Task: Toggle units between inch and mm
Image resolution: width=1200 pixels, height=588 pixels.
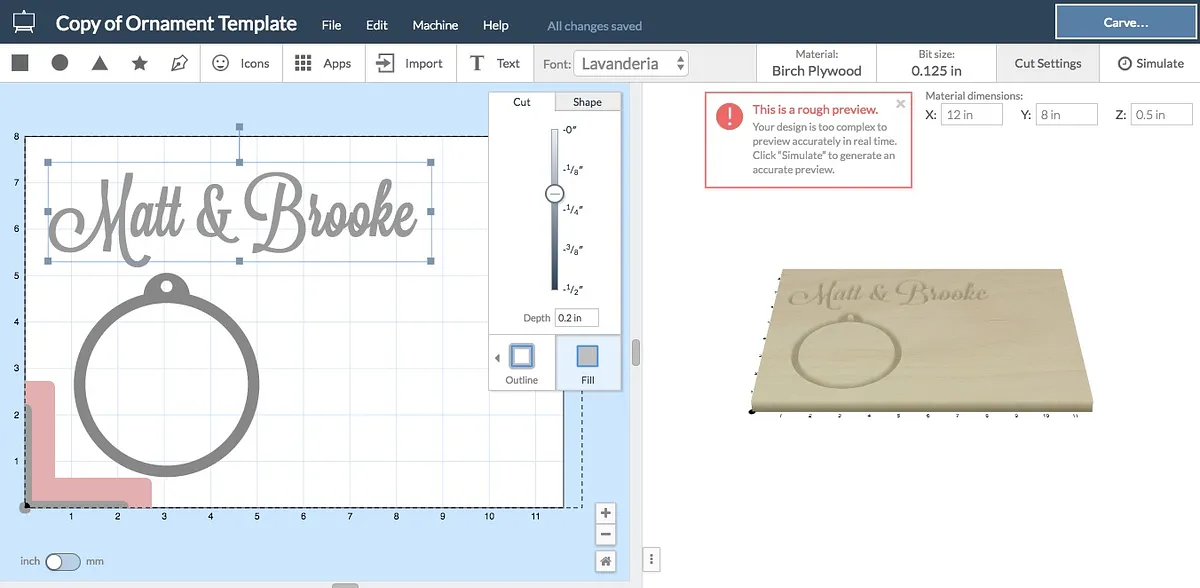Action: [62, 561]
